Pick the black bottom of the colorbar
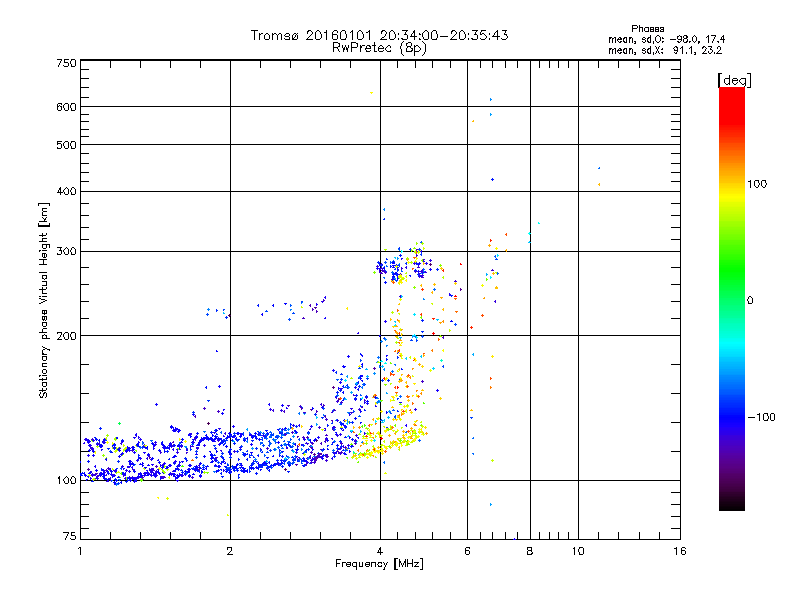Viewport: 800px width, 600px height. click(732, 503)
